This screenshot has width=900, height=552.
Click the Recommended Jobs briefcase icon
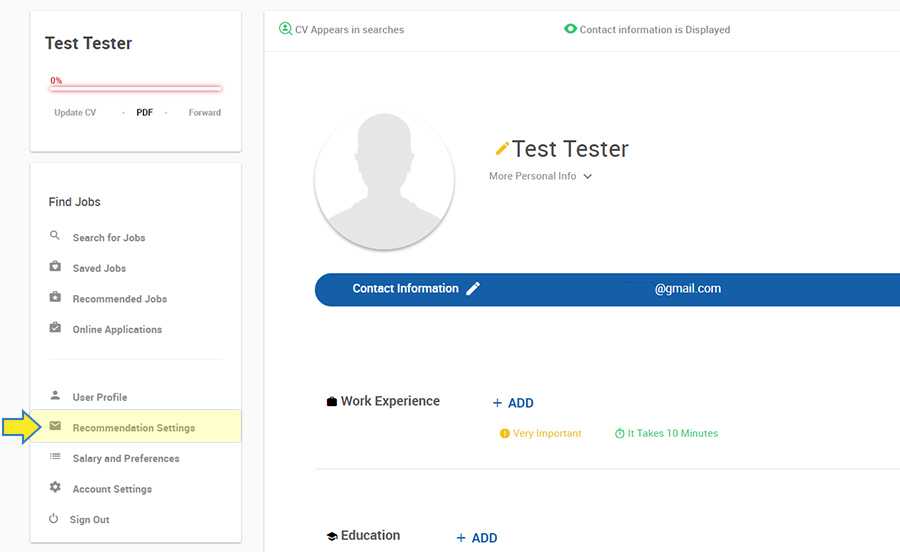click(x=55, y=298)
